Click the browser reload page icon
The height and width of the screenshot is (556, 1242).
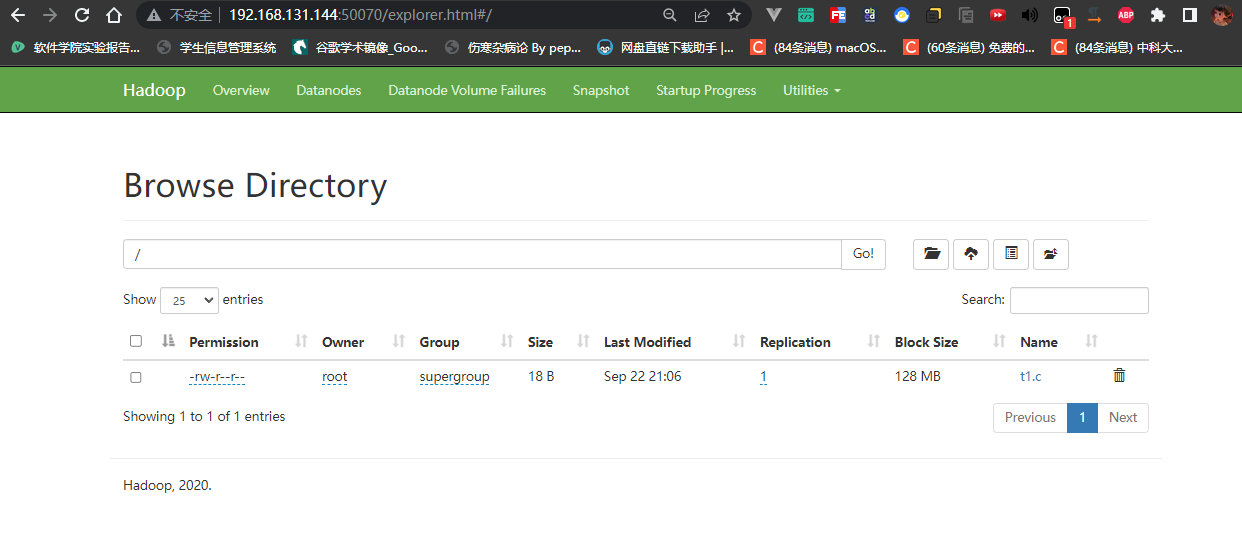click(82, 15)
